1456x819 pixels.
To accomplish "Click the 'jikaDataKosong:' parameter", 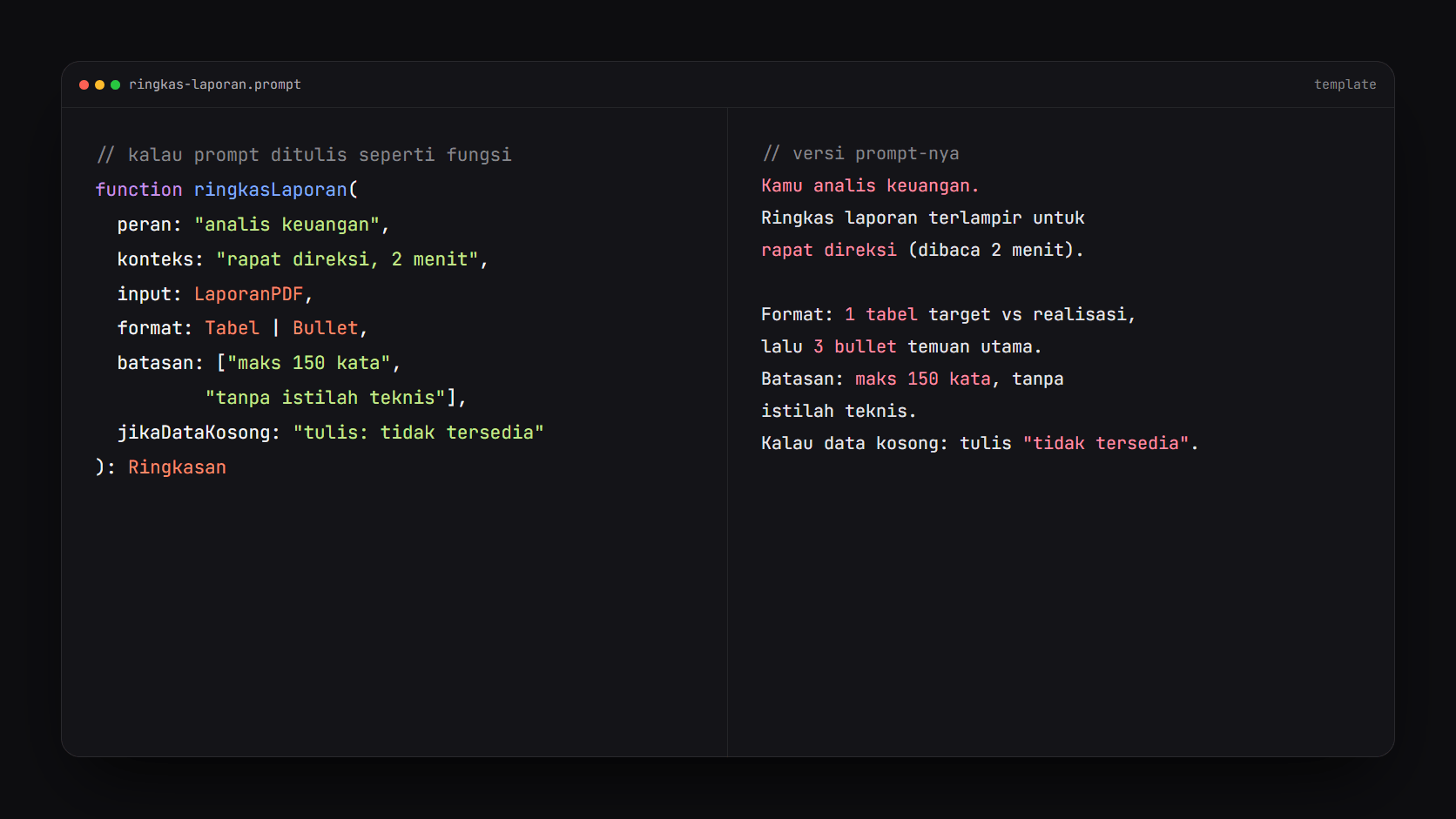I will coord(199,433).
